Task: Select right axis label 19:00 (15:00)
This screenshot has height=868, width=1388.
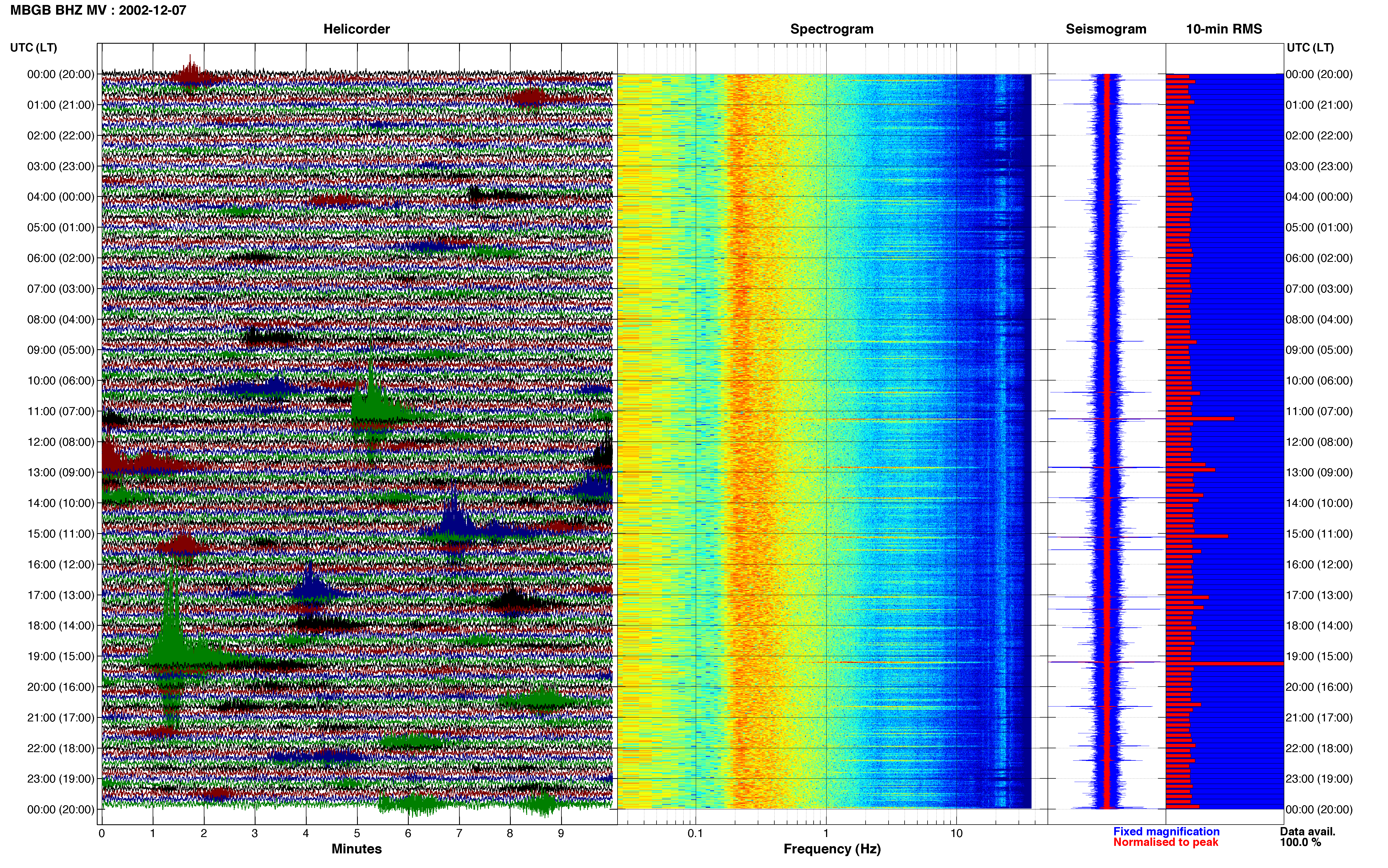Action: click(x=1319, y=657)
